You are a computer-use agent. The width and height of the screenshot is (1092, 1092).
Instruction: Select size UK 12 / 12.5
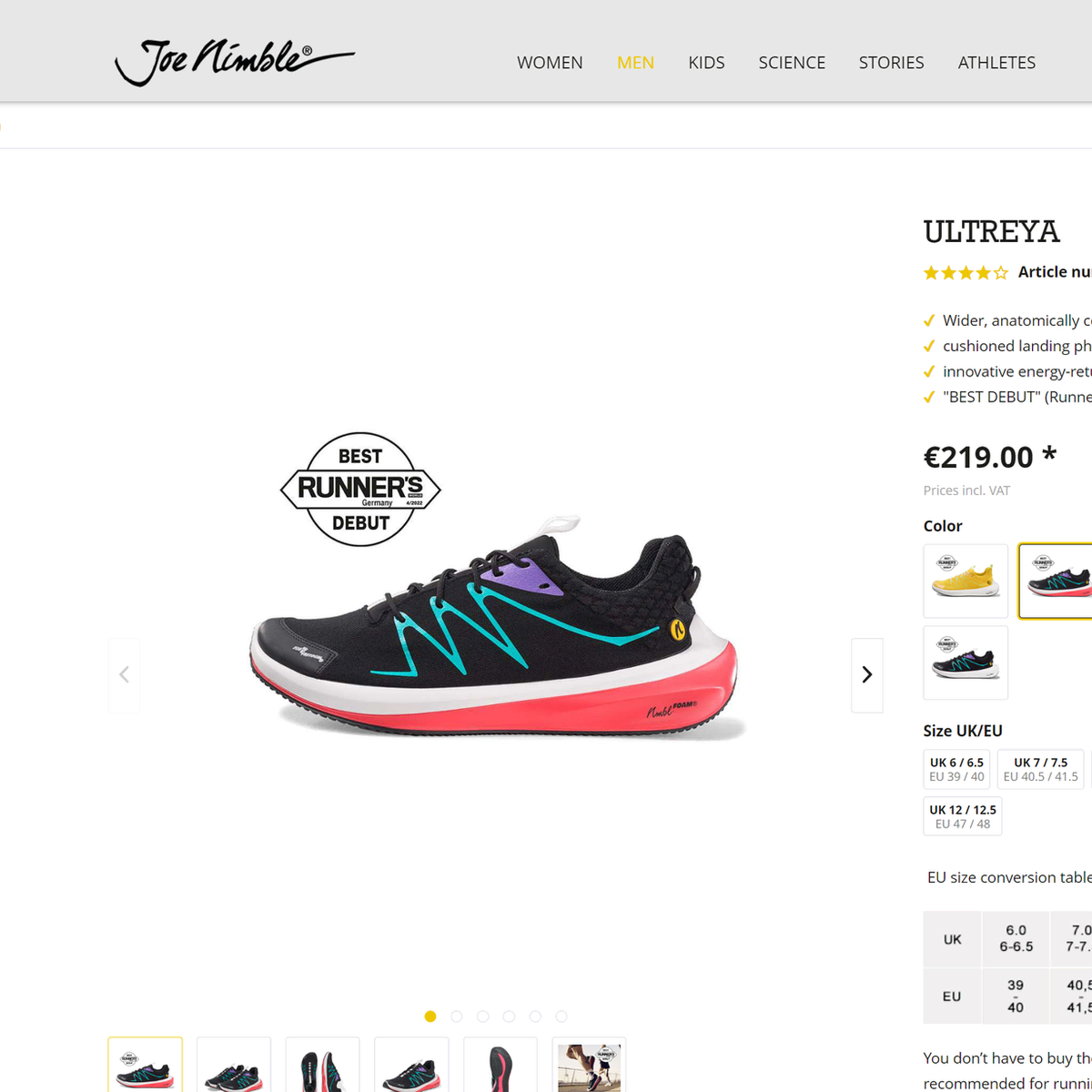point(963,816)
